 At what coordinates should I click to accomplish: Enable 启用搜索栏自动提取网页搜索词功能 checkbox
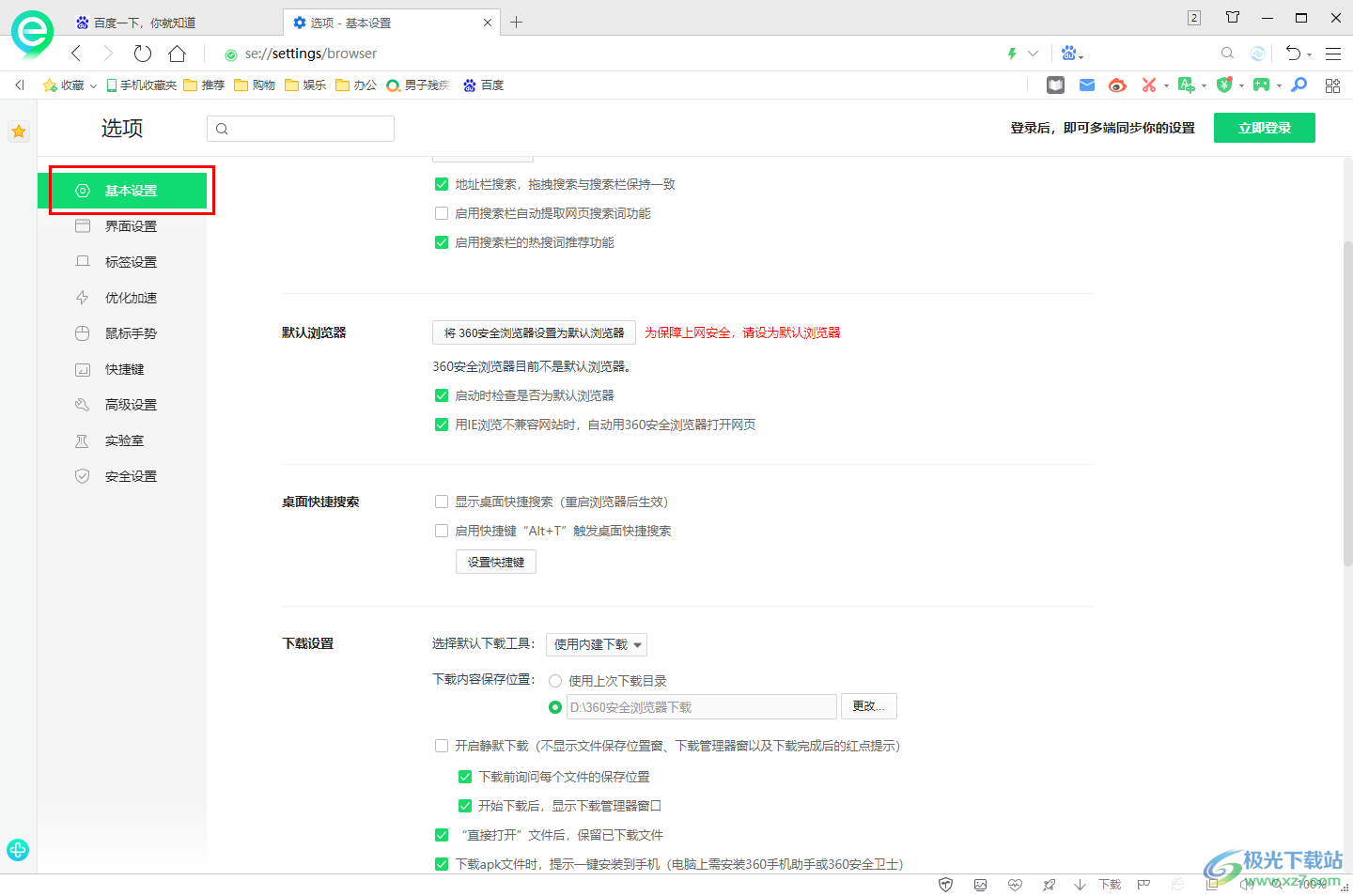(442, 213)
